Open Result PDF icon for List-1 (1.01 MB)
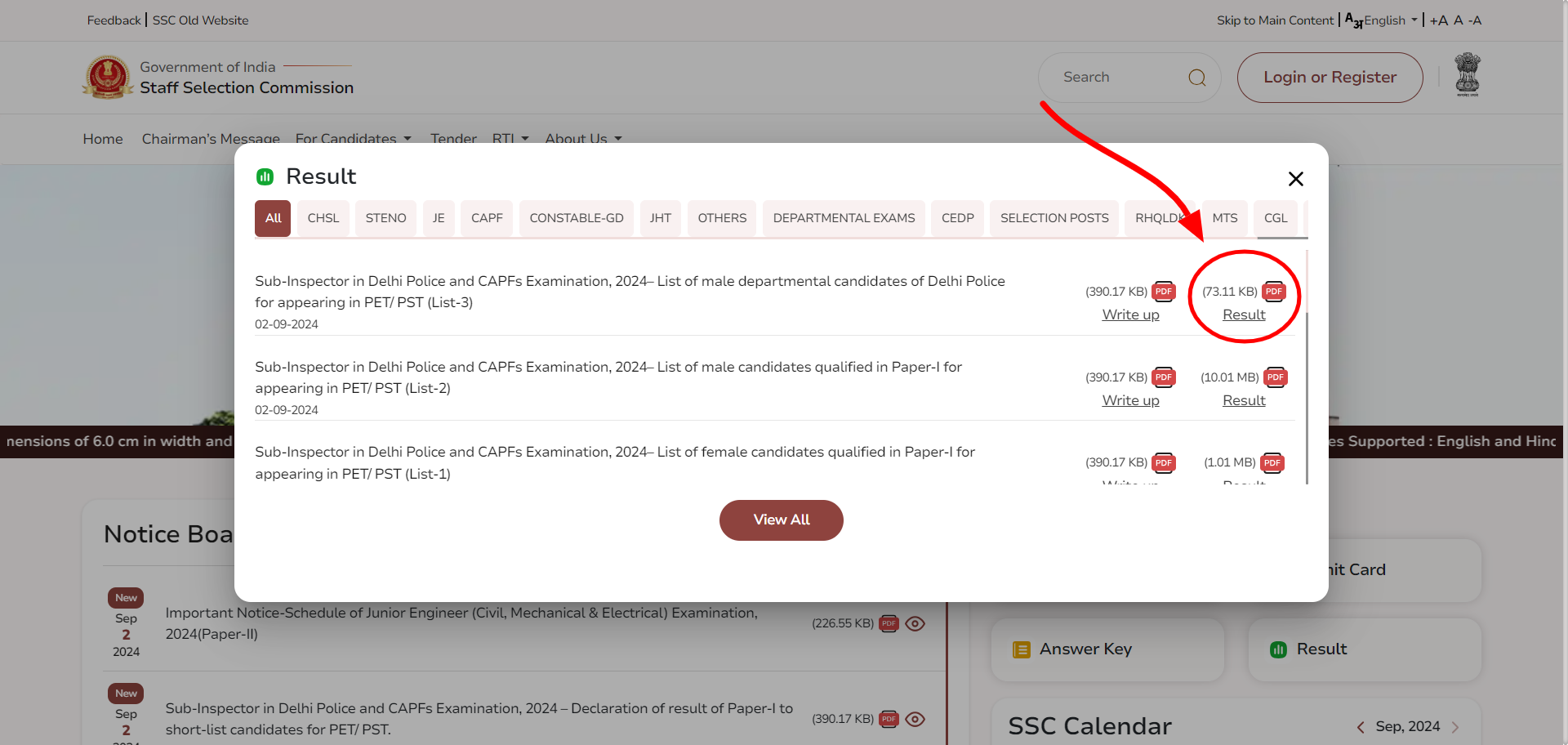The image size is (1568, 745). [1272, 463]
